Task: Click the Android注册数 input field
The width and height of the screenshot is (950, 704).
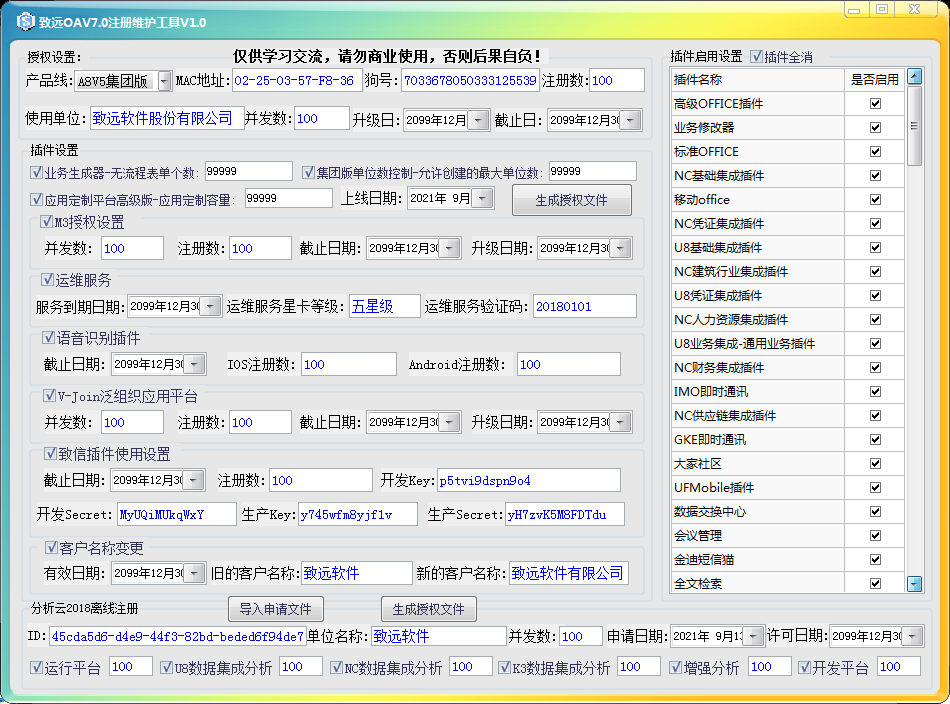Action: click(x=569, y=364)
